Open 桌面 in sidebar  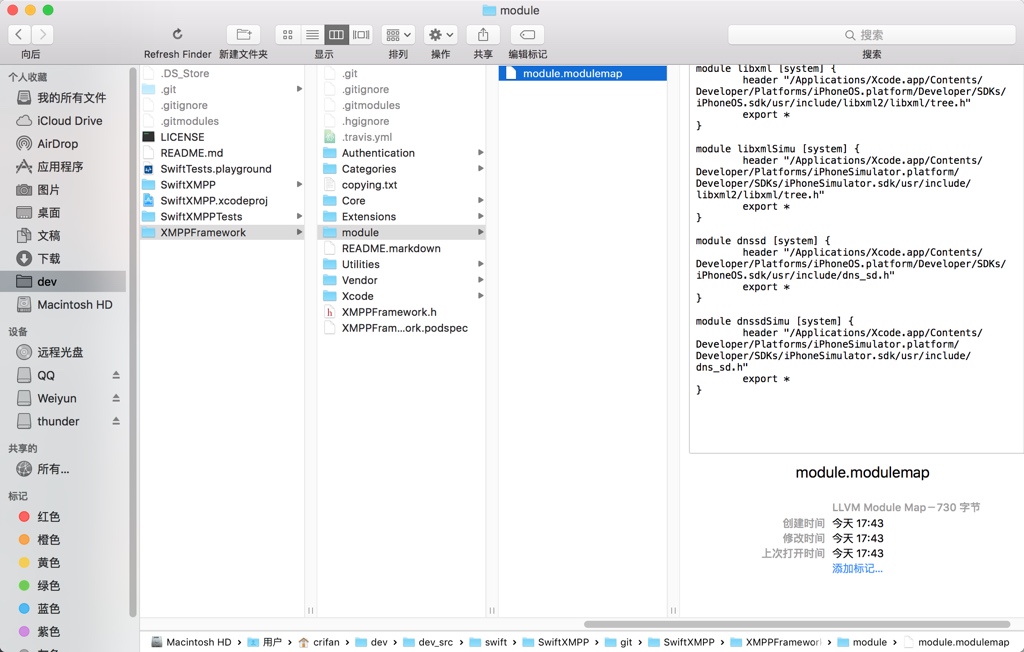click(x=63, y=212)
